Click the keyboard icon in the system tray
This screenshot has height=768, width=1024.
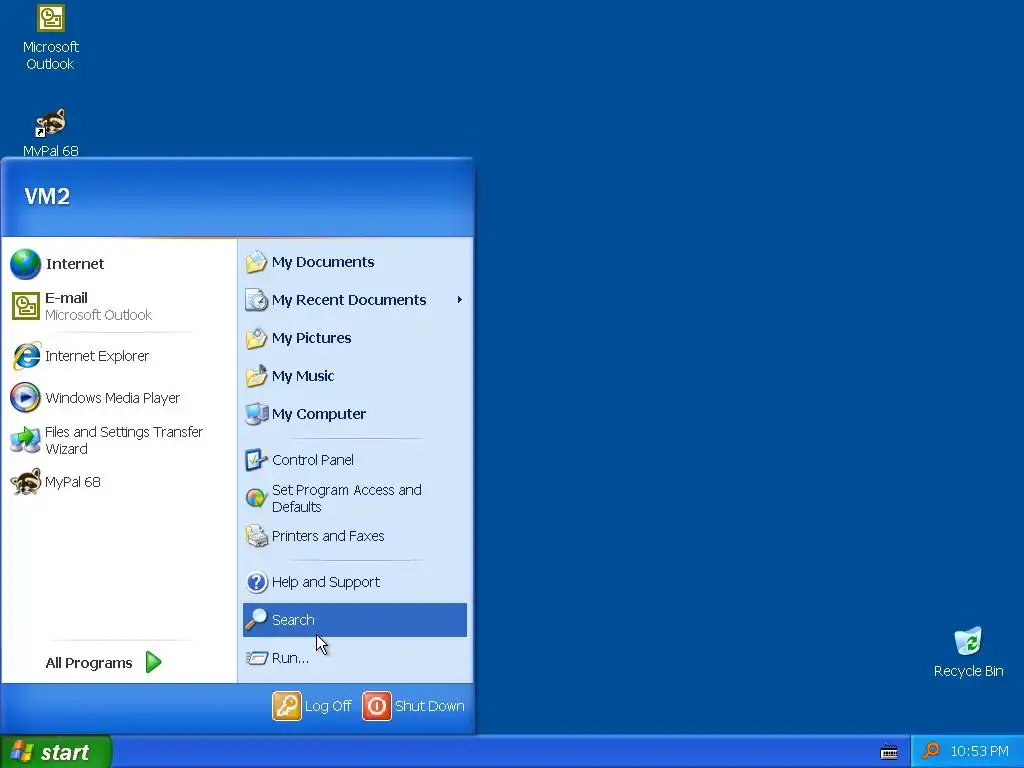coord(889,752)
